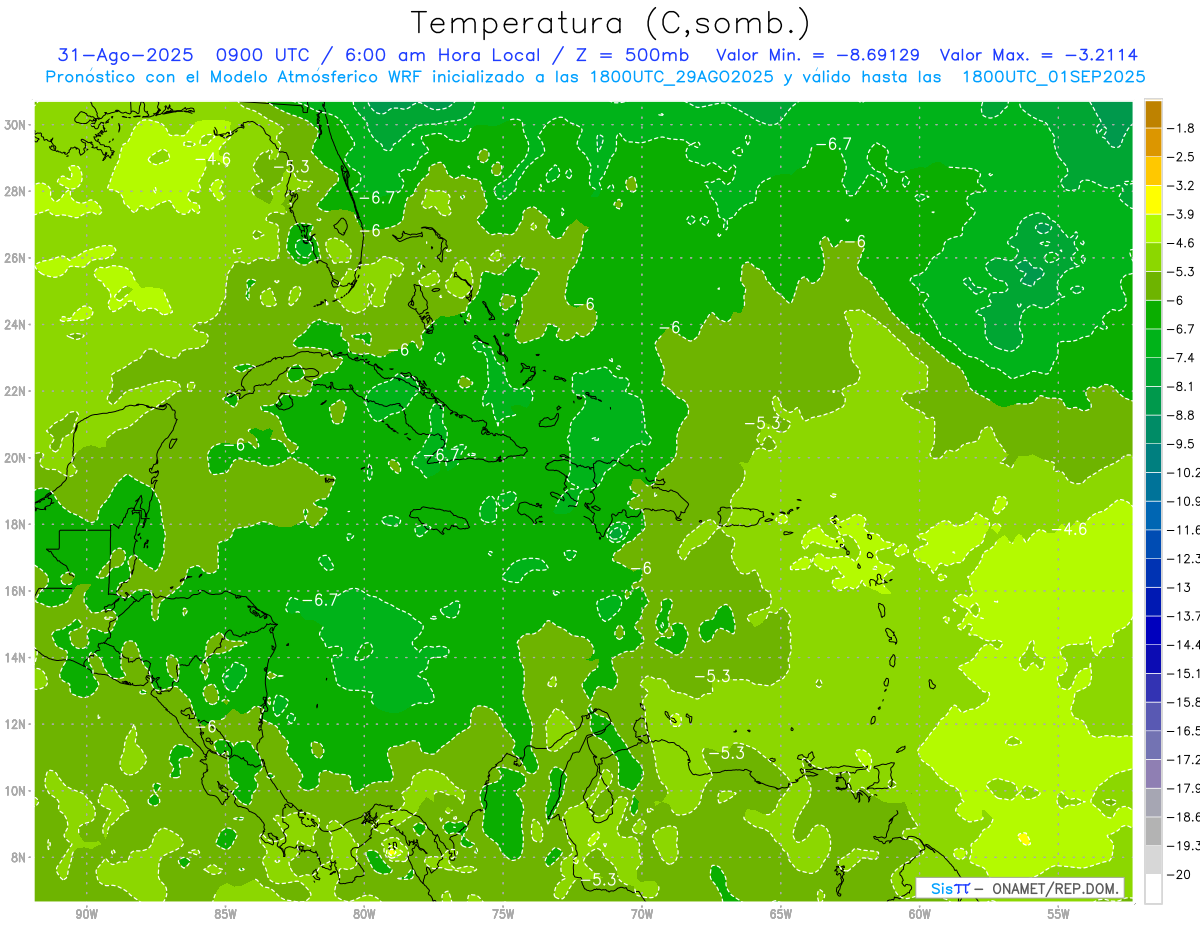Click the "70W" longitude axis label
This screenshot has height=927, width=1200.
tap(642, 914)
